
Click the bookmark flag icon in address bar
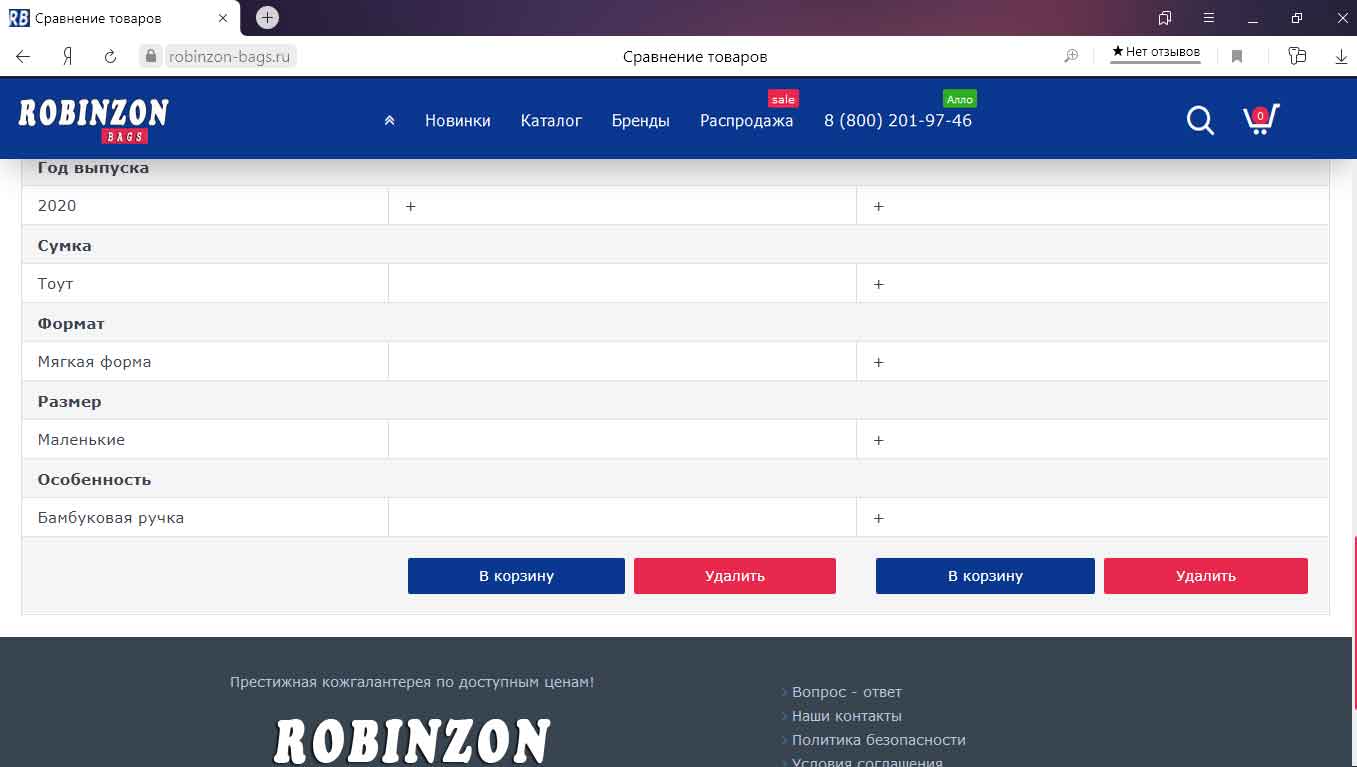1237,57
